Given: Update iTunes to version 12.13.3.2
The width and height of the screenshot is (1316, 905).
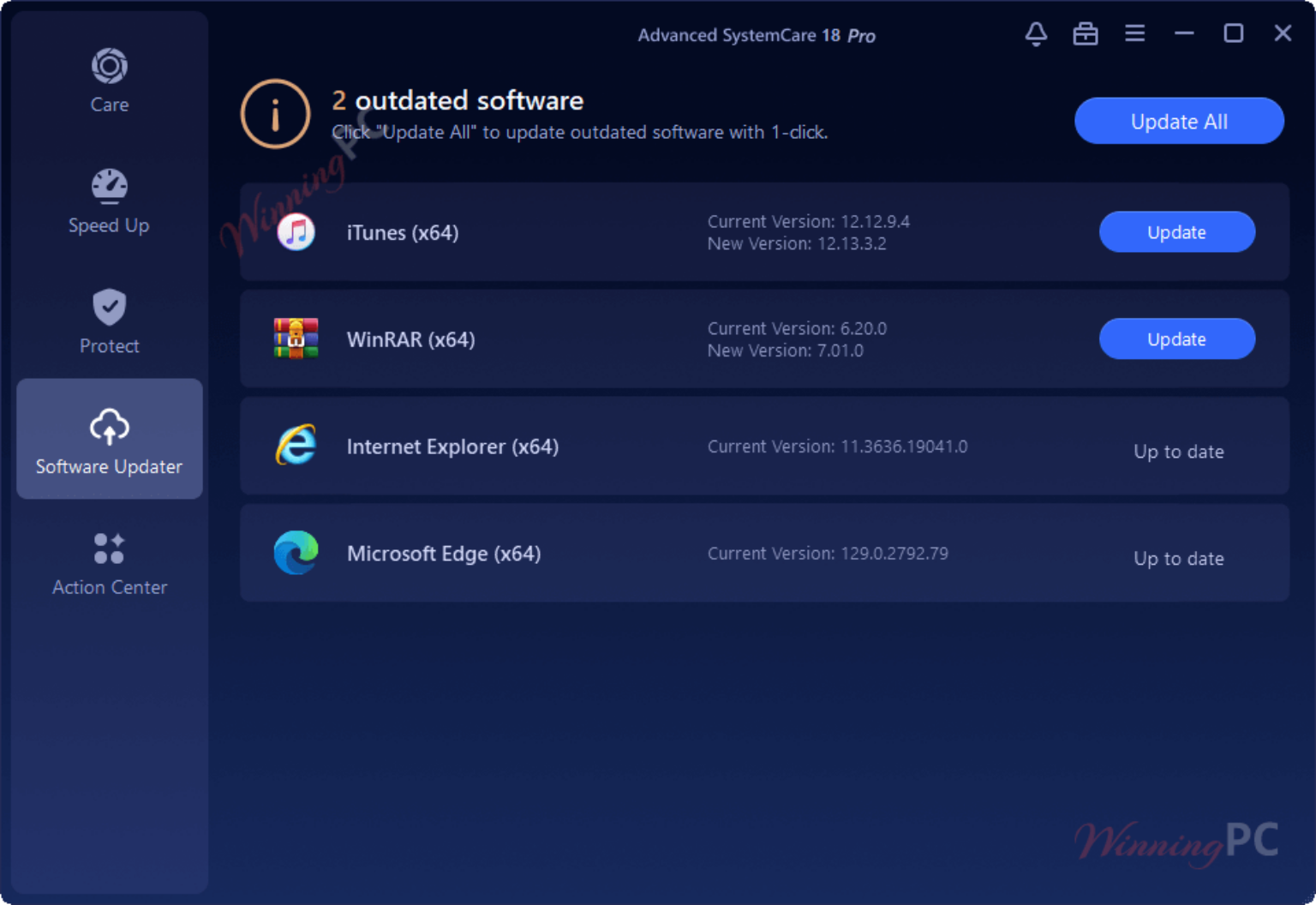Looking at the screenshot, I should 1176,231.
